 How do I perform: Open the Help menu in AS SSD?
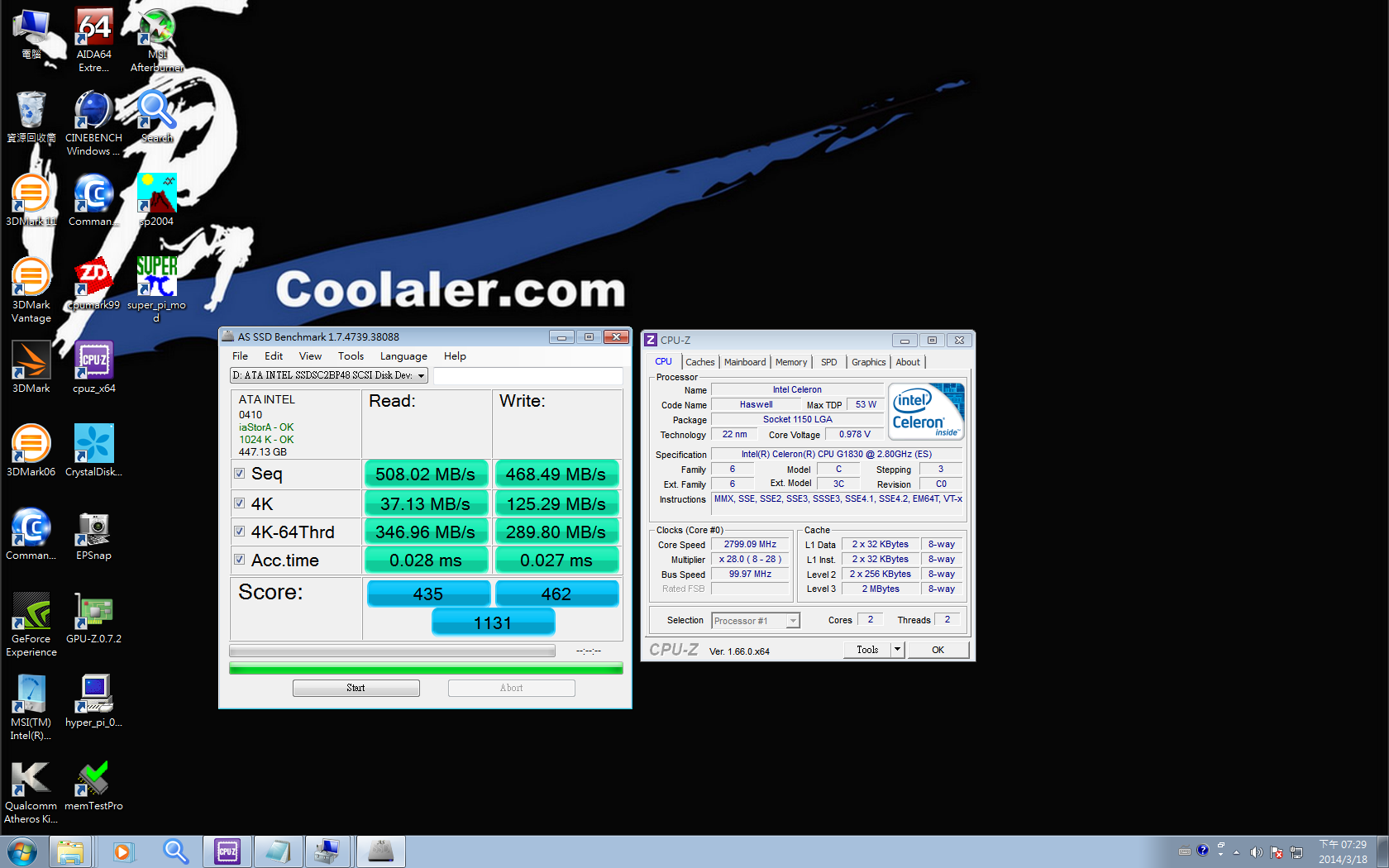point(455,356)
